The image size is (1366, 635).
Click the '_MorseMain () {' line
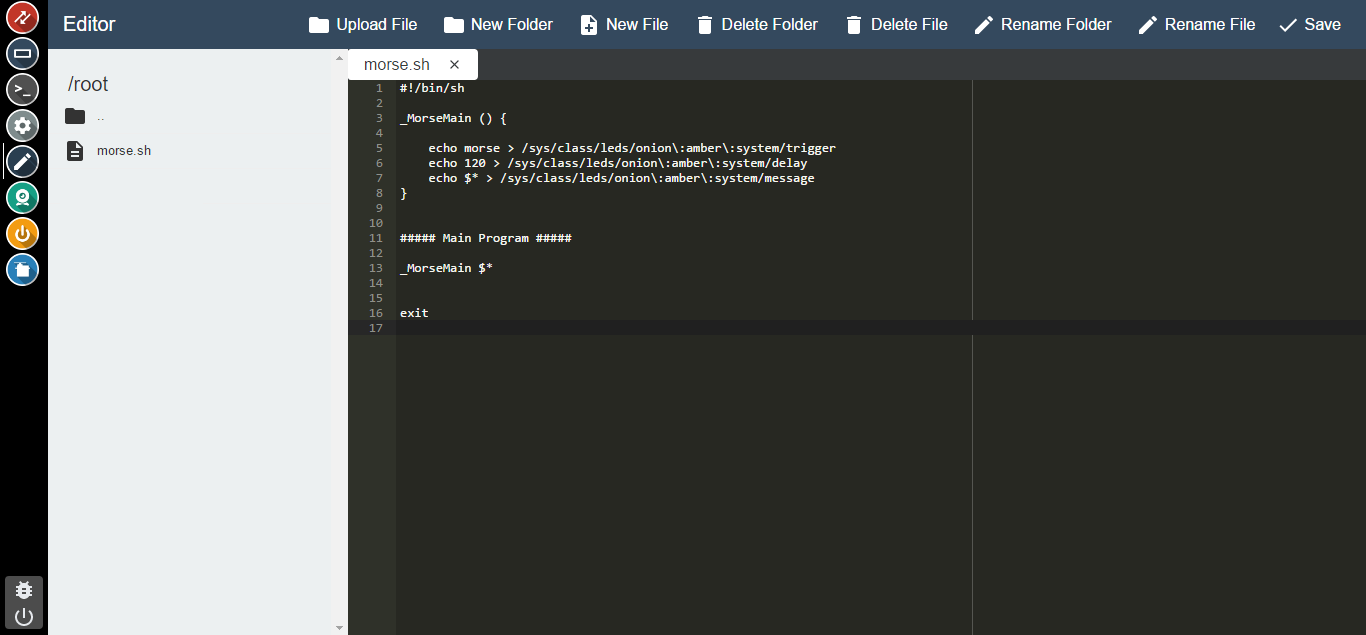[453, 118]
